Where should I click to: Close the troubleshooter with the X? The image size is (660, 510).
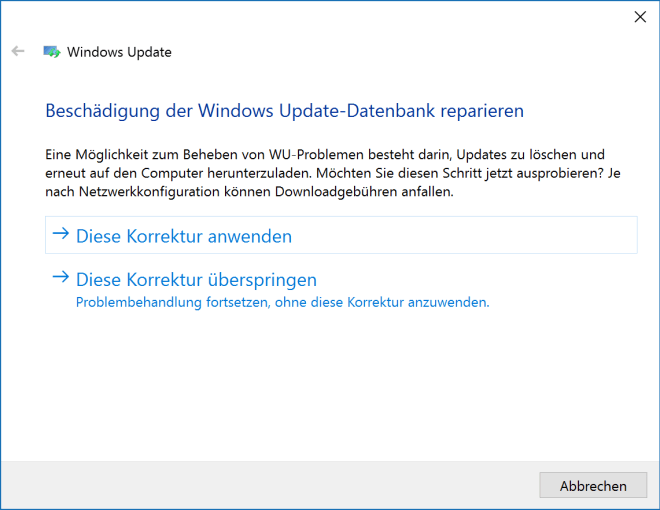(640, 17)
